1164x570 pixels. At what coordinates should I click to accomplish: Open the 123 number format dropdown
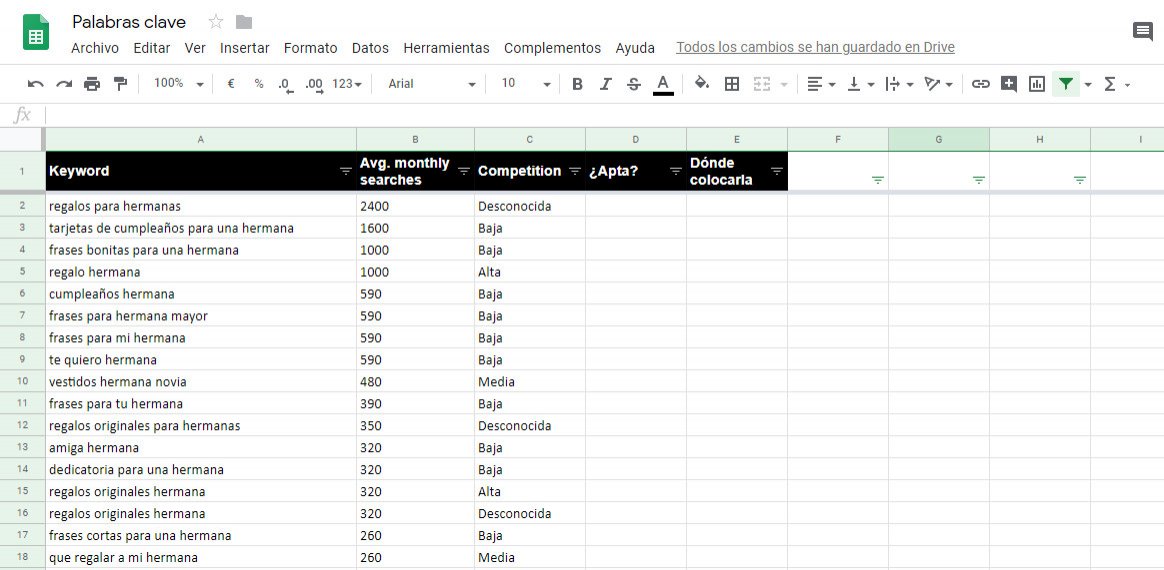(x=347, y=84)
